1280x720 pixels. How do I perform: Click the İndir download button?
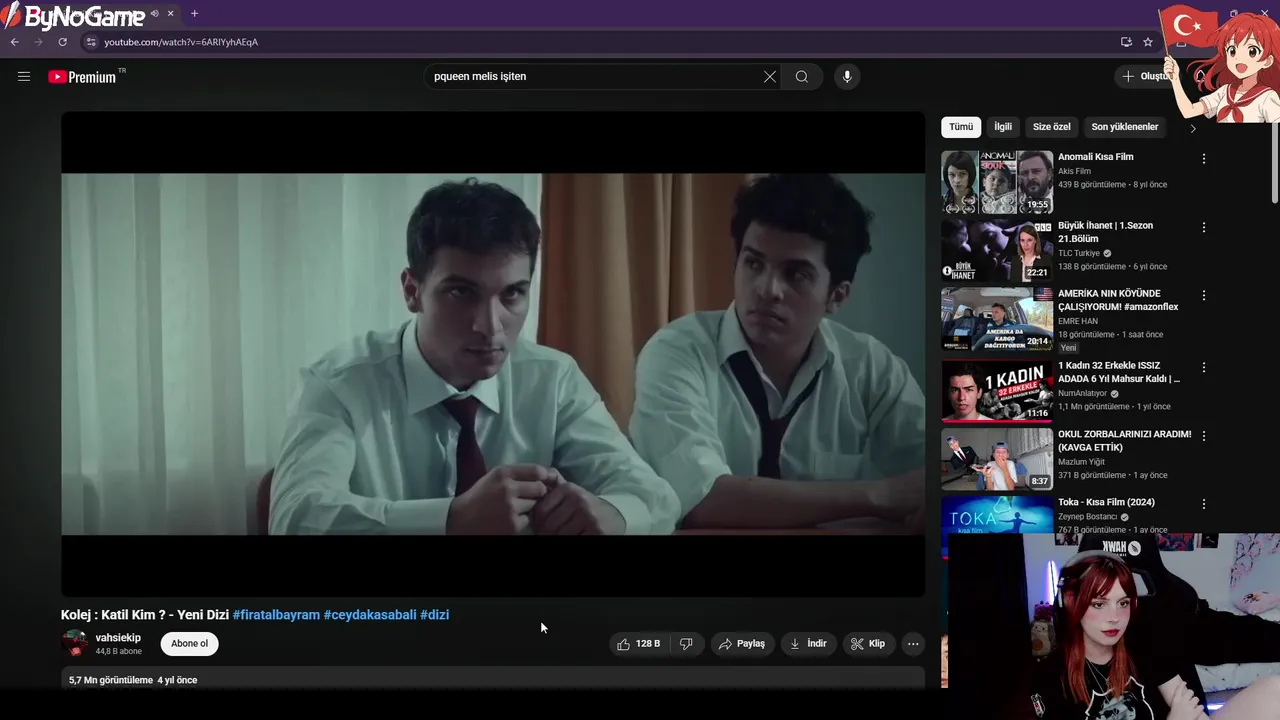(808, 644)
